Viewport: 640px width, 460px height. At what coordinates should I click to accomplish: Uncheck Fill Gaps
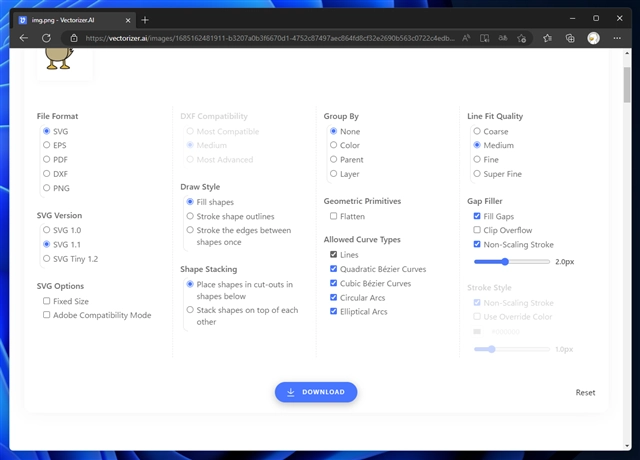point(477,216)
